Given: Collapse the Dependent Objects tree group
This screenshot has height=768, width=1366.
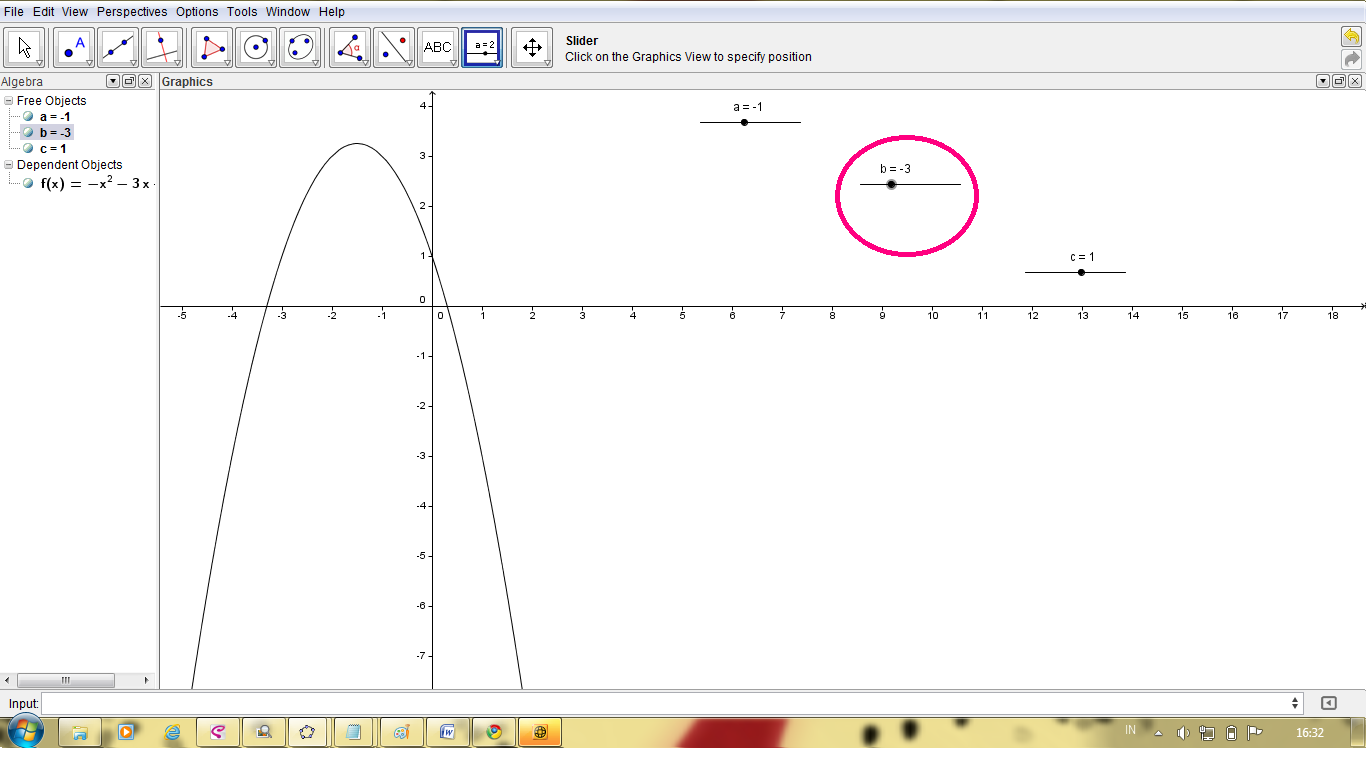Looking at the screenshot, I should (x=9, y=164).
